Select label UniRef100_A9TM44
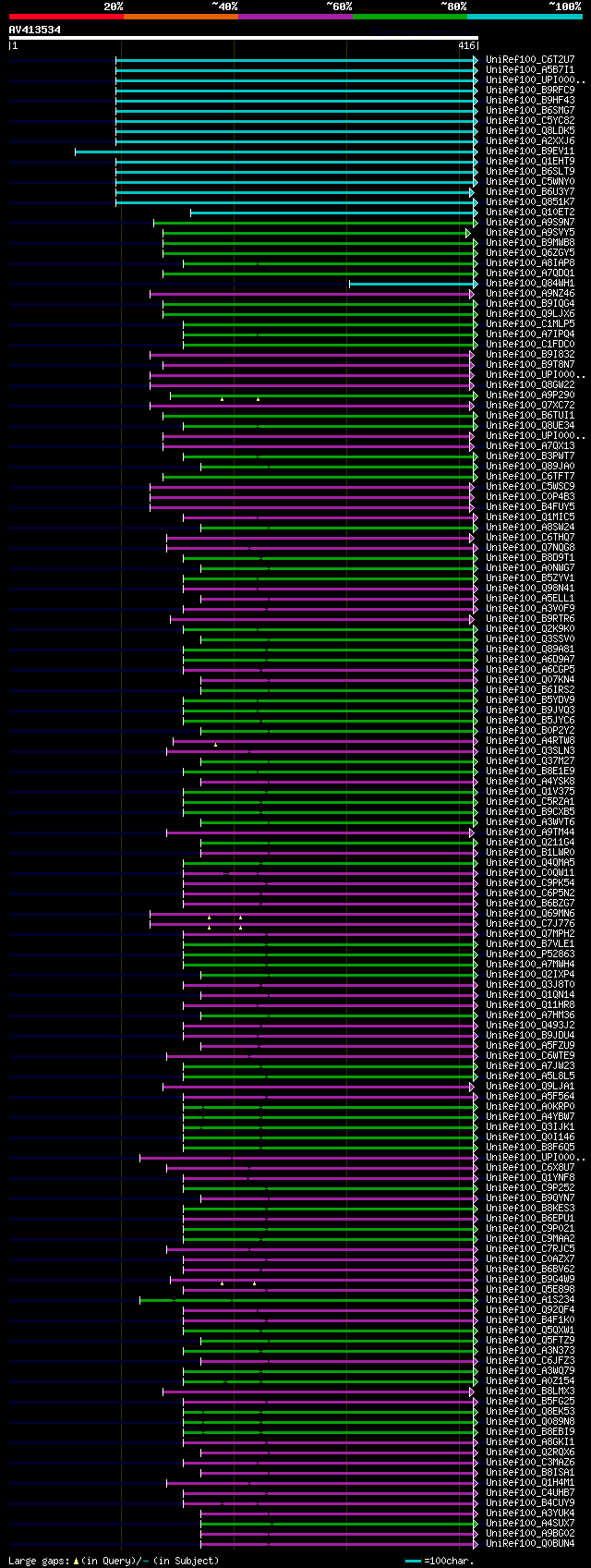Image resolution: width=591 pixels, height=1568 pixels. click(x=530, y=832)
